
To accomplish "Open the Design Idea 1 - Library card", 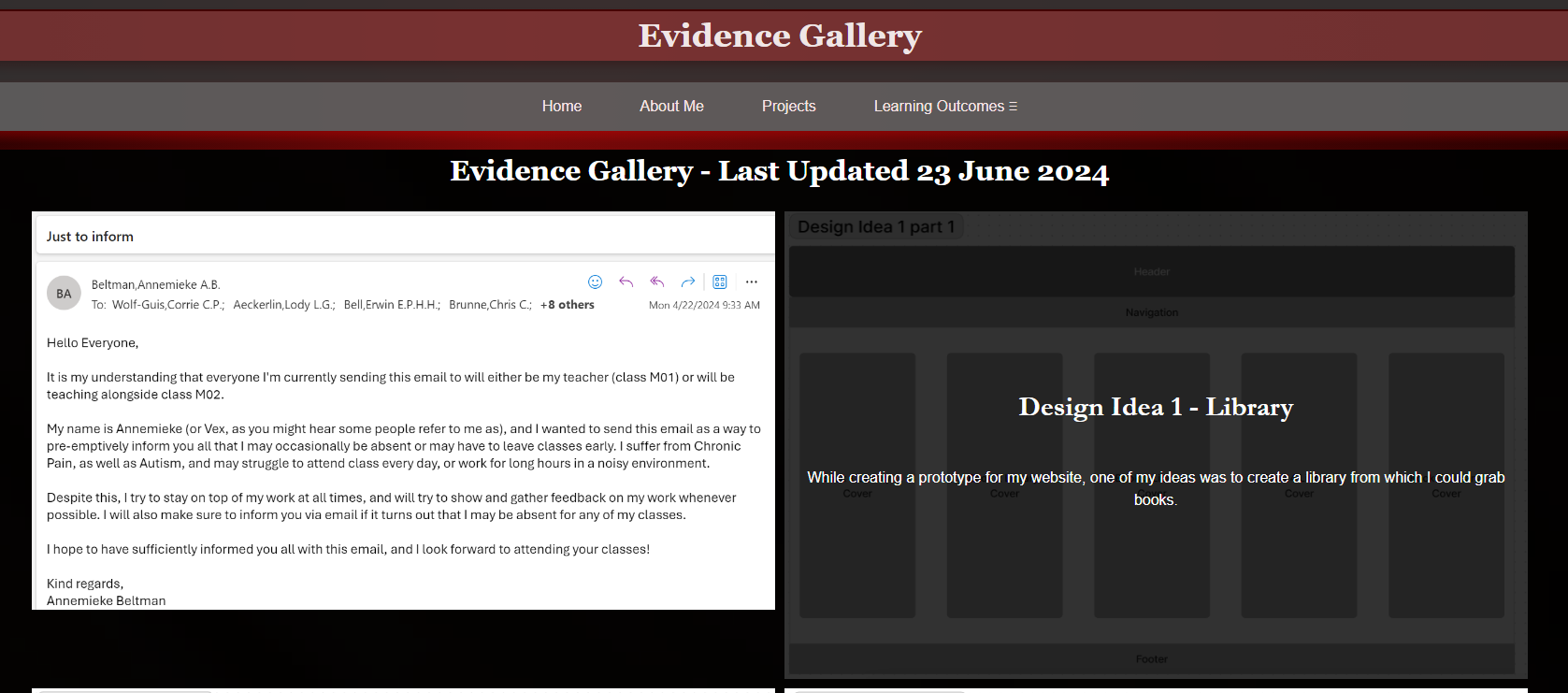I will [x=1156, y=445].
